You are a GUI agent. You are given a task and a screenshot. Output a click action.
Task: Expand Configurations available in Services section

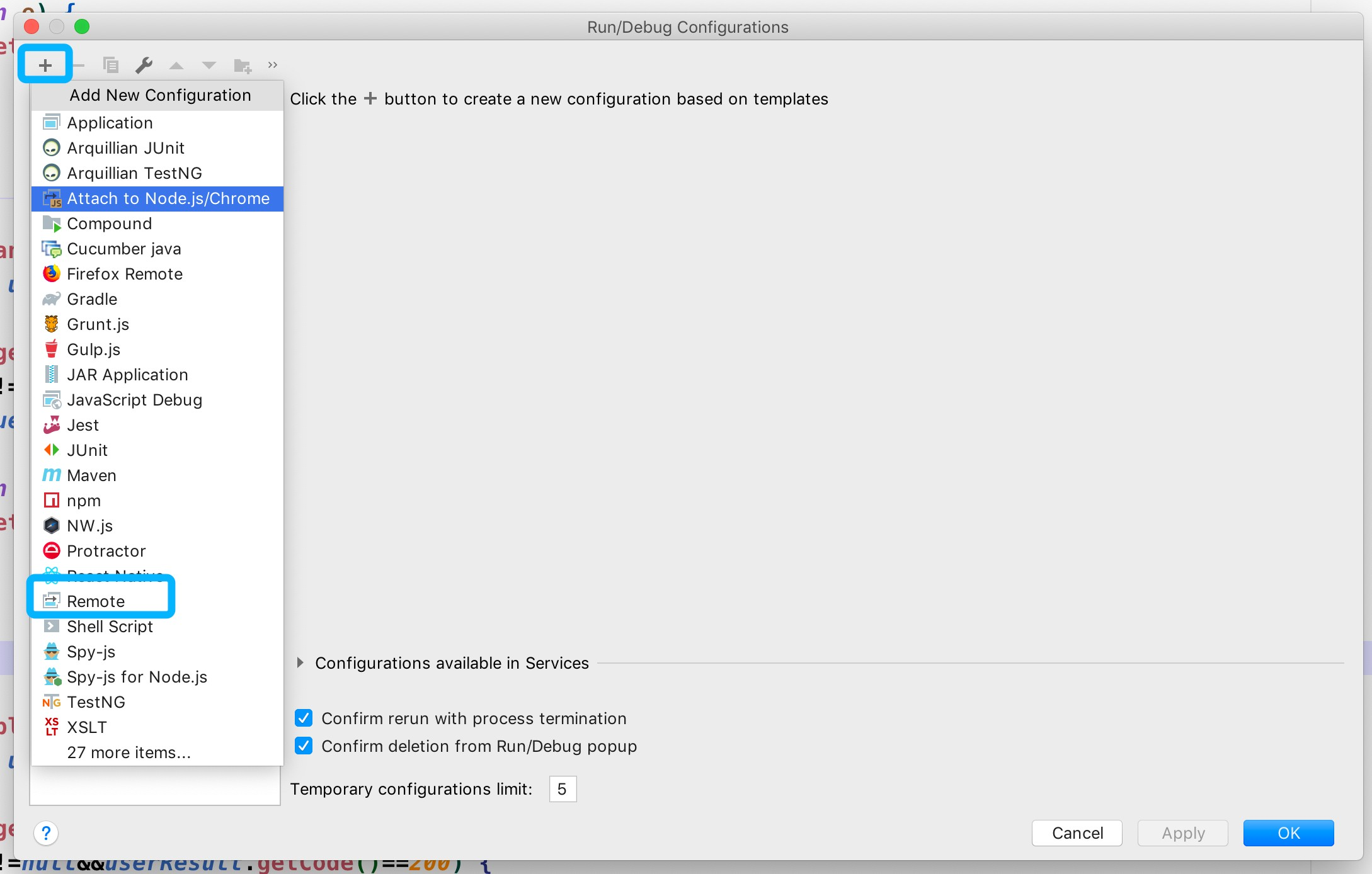[300, 663]
